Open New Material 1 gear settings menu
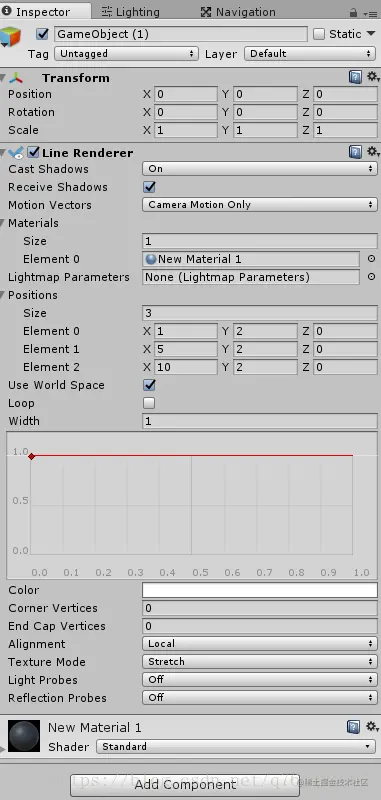Image resolution: width=381 pixels, height=800 pixels. [372, 727]
